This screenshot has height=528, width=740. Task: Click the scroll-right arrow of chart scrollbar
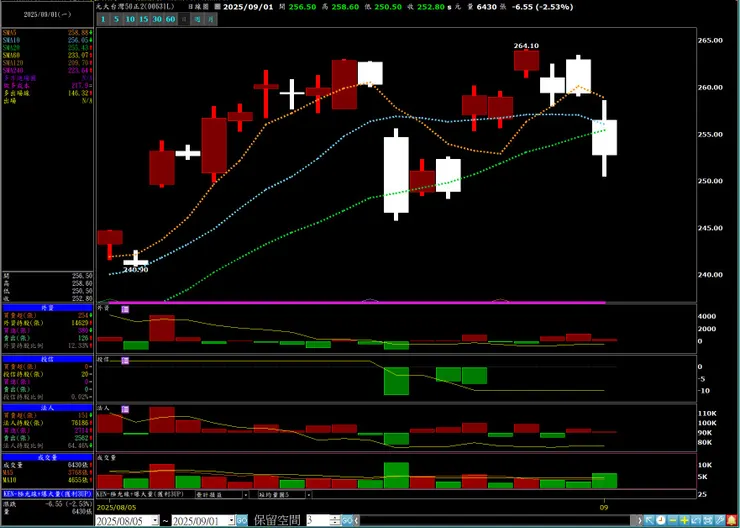click(640, 520)
